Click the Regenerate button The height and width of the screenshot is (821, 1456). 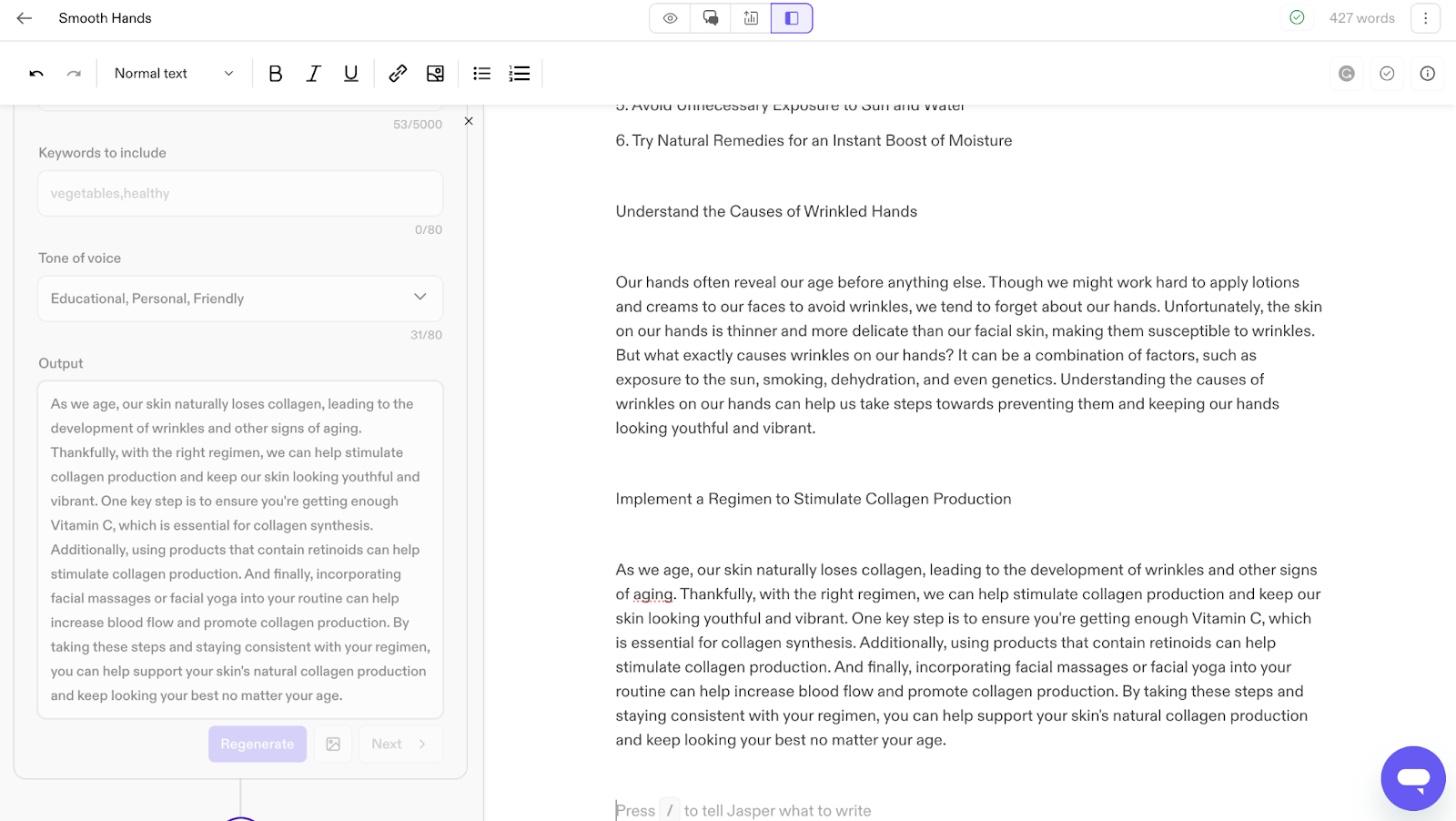[x=258, y=744]
